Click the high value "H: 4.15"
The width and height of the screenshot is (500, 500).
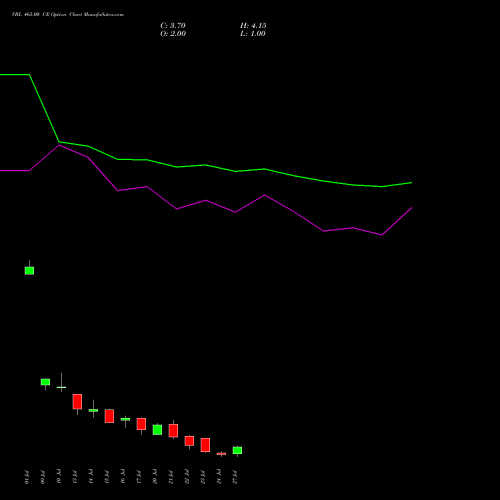(253, 26)
